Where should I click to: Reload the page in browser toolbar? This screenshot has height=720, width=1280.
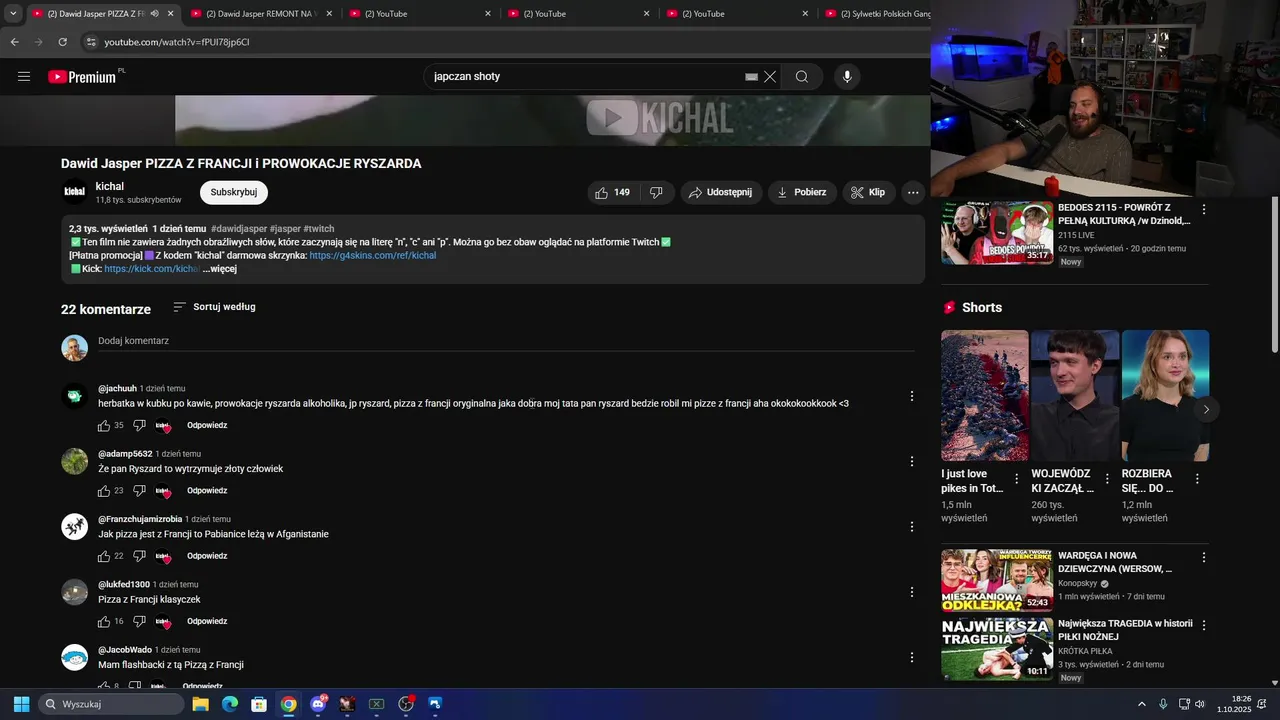[x=63, y=42]
